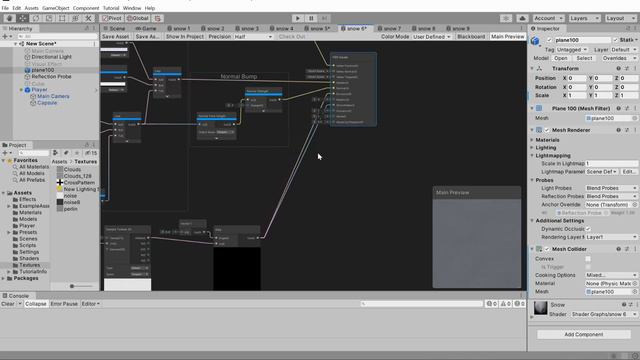The width and height of the screenshot is (640, 360).
Task: Click the Hierarchy panel lock icon
Action: (87, 29)
